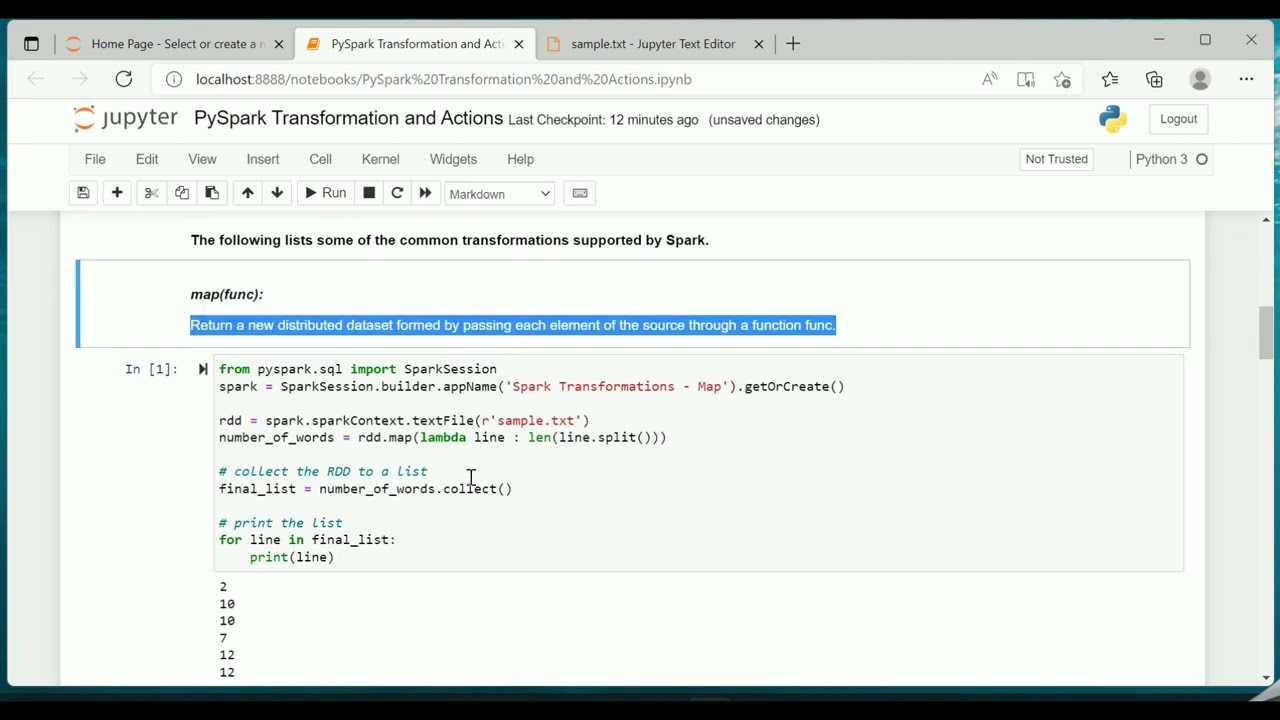Open the browser Favorites list

(1110, 79)
